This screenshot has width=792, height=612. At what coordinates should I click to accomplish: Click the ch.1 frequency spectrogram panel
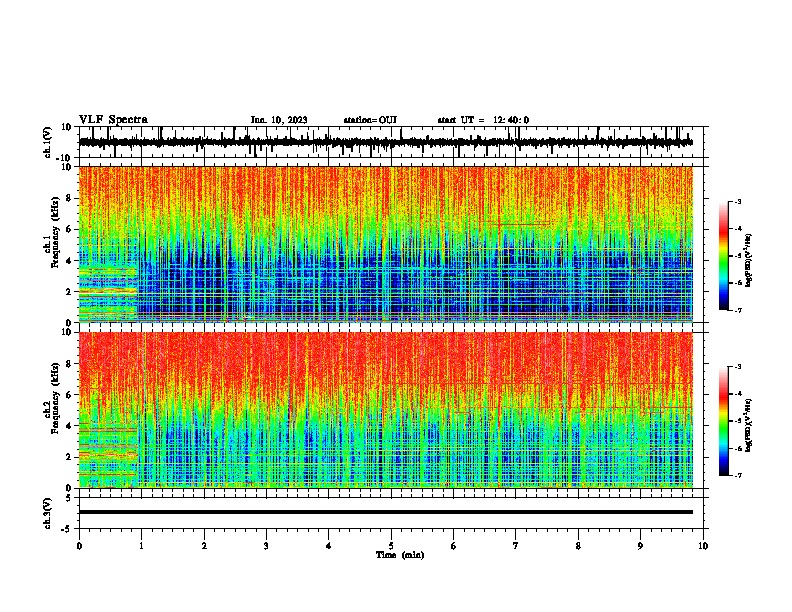coord(385,244)
